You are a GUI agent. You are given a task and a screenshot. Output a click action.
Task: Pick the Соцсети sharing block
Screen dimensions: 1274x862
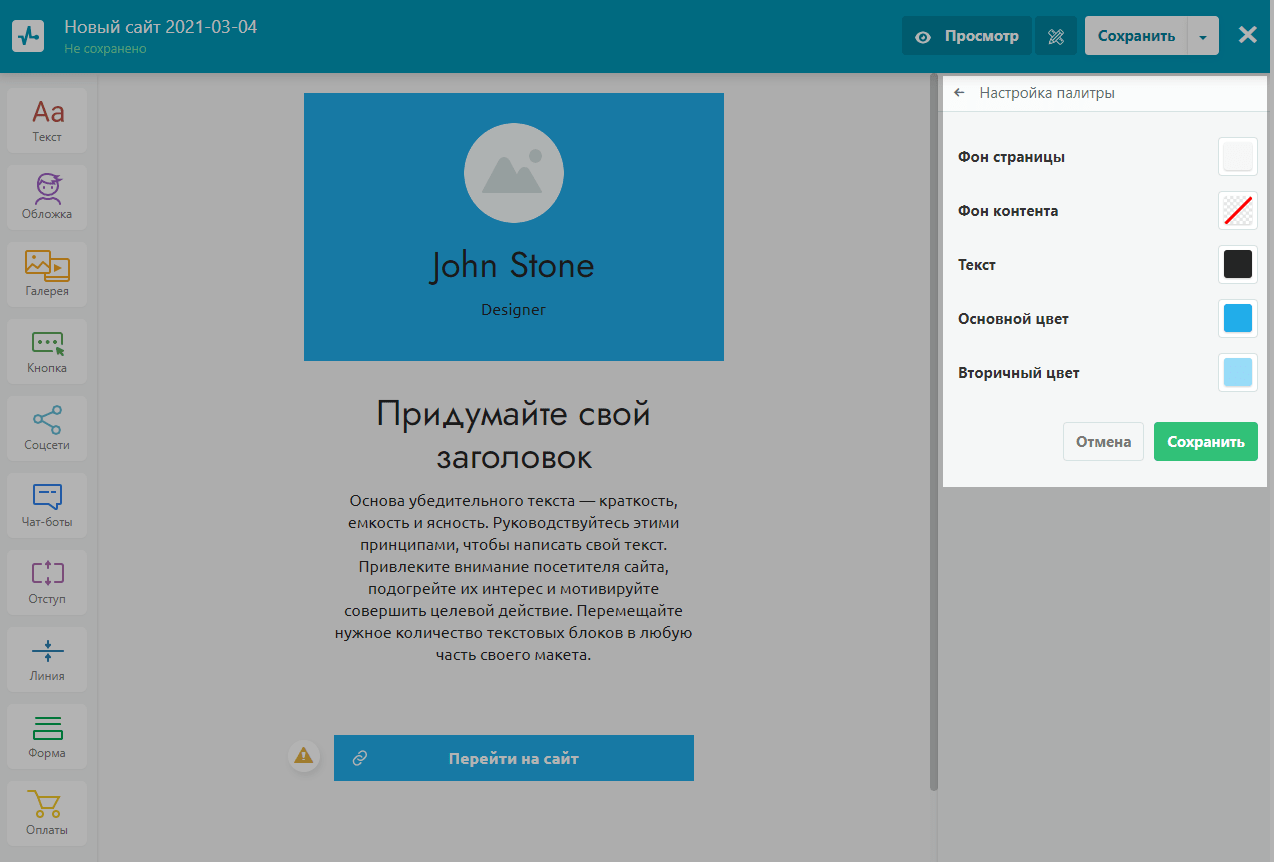point(47,428)
